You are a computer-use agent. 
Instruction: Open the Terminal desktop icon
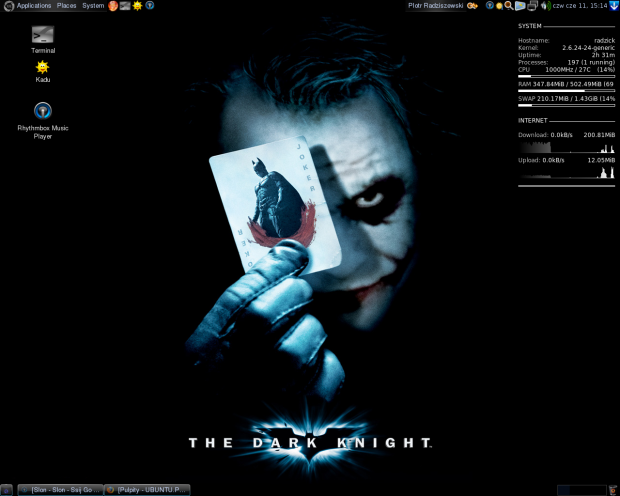[x=43, y=40]
